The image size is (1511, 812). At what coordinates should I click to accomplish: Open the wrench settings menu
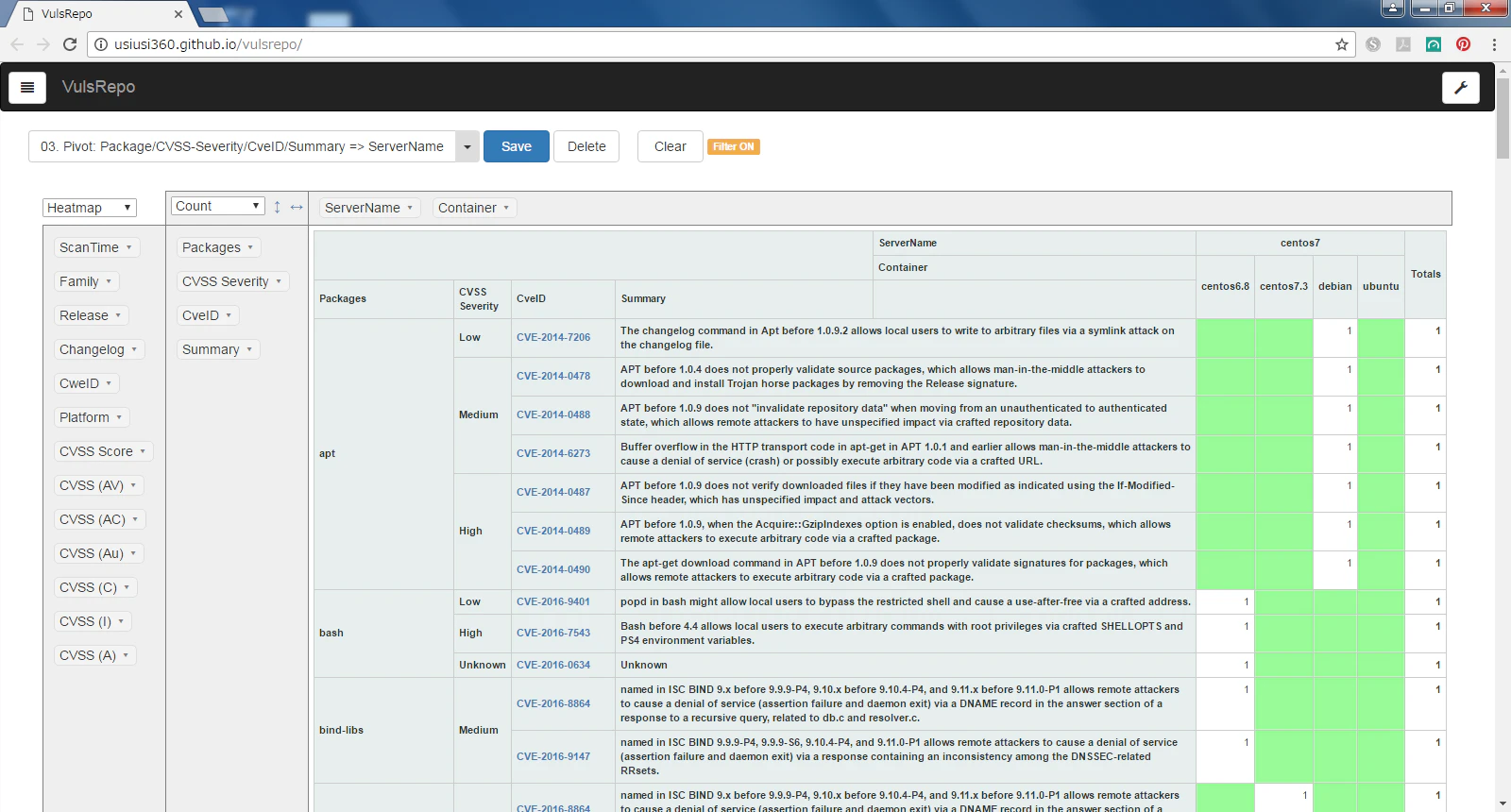coord(1460,87)
